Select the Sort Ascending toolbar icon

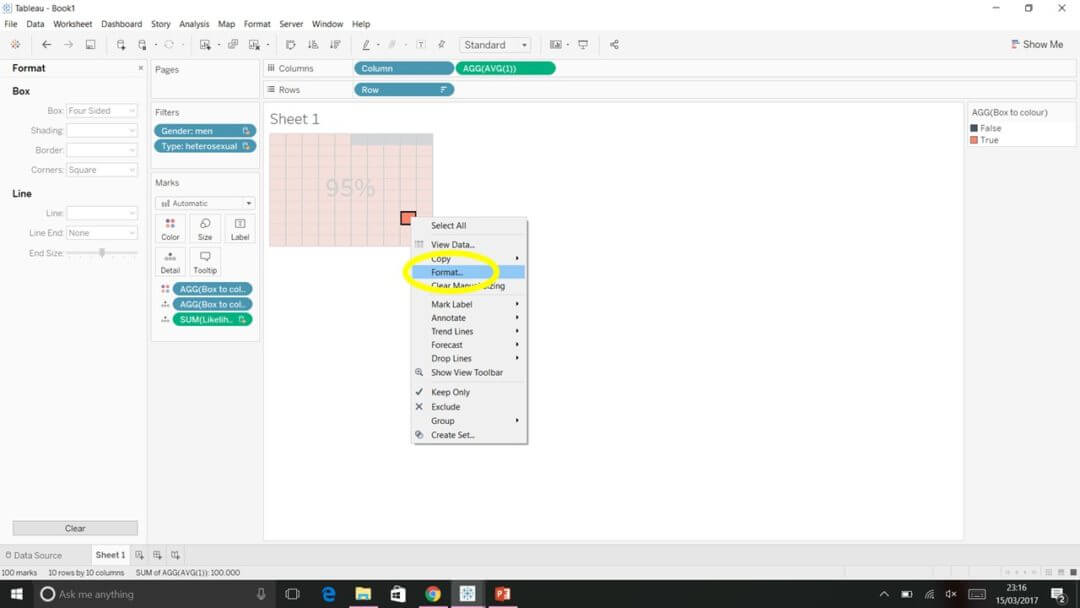pyautogui.click(x=312, y=44)
